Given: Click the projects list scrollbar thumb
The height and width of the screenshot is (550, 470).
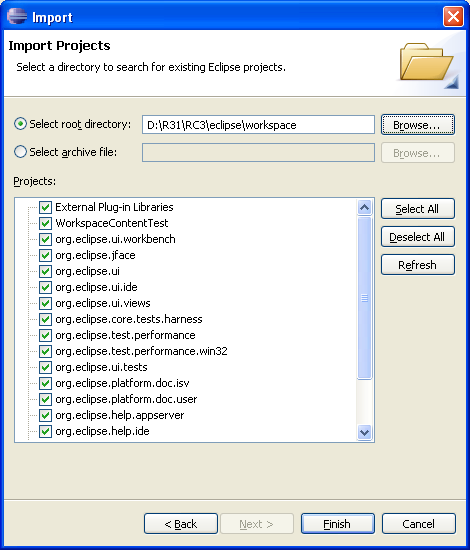Looking at the screenshot, I should (364, 298).
